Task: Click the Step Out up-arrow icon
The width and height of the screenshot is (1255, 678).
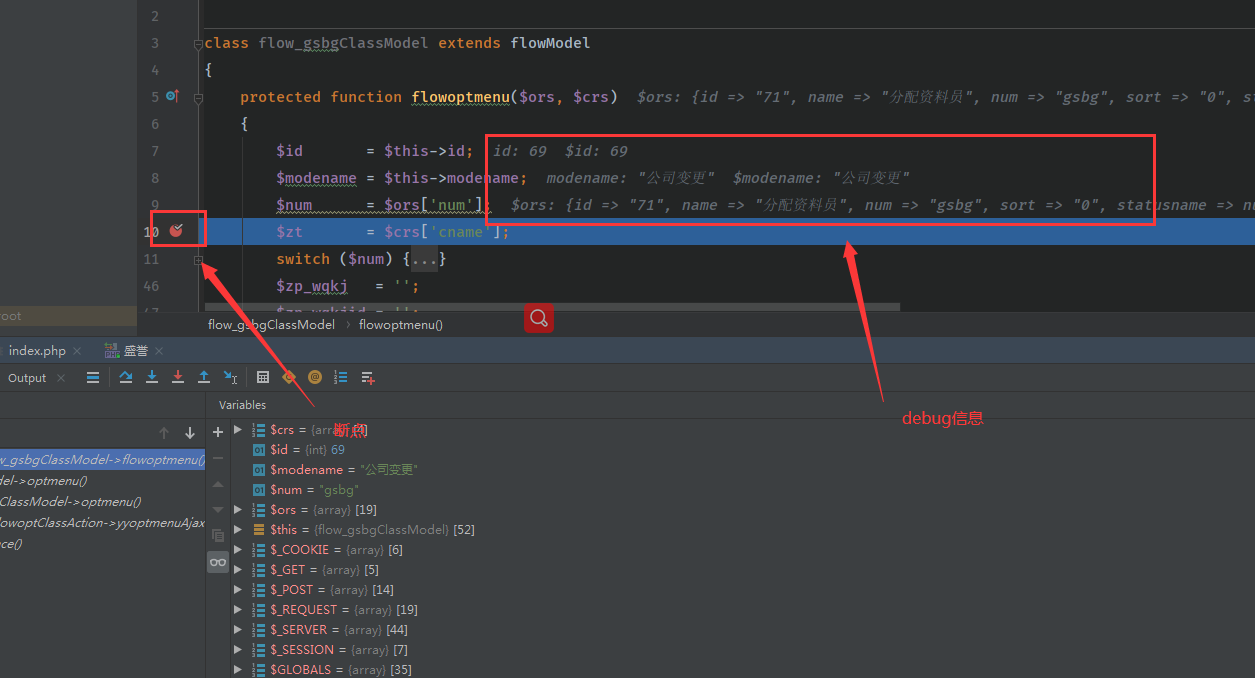Action: click(204, 377)
